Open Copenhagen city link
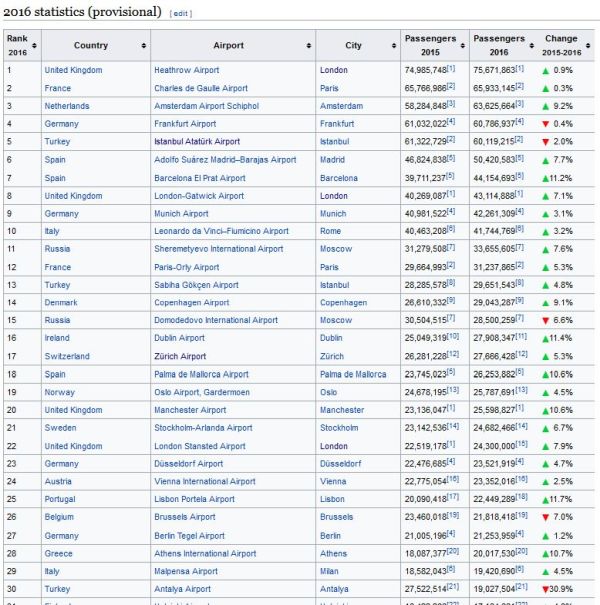The image size is (600, 605). 343,302
